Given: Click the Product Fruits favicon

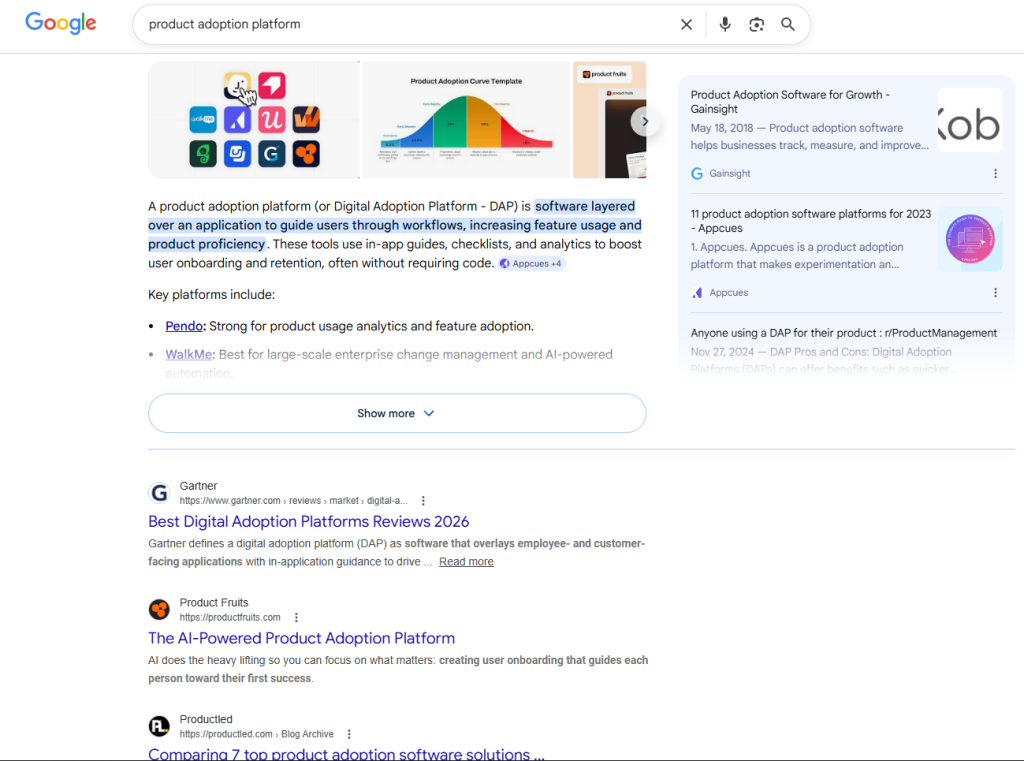Looking at the screenshot, I should 159,609.
